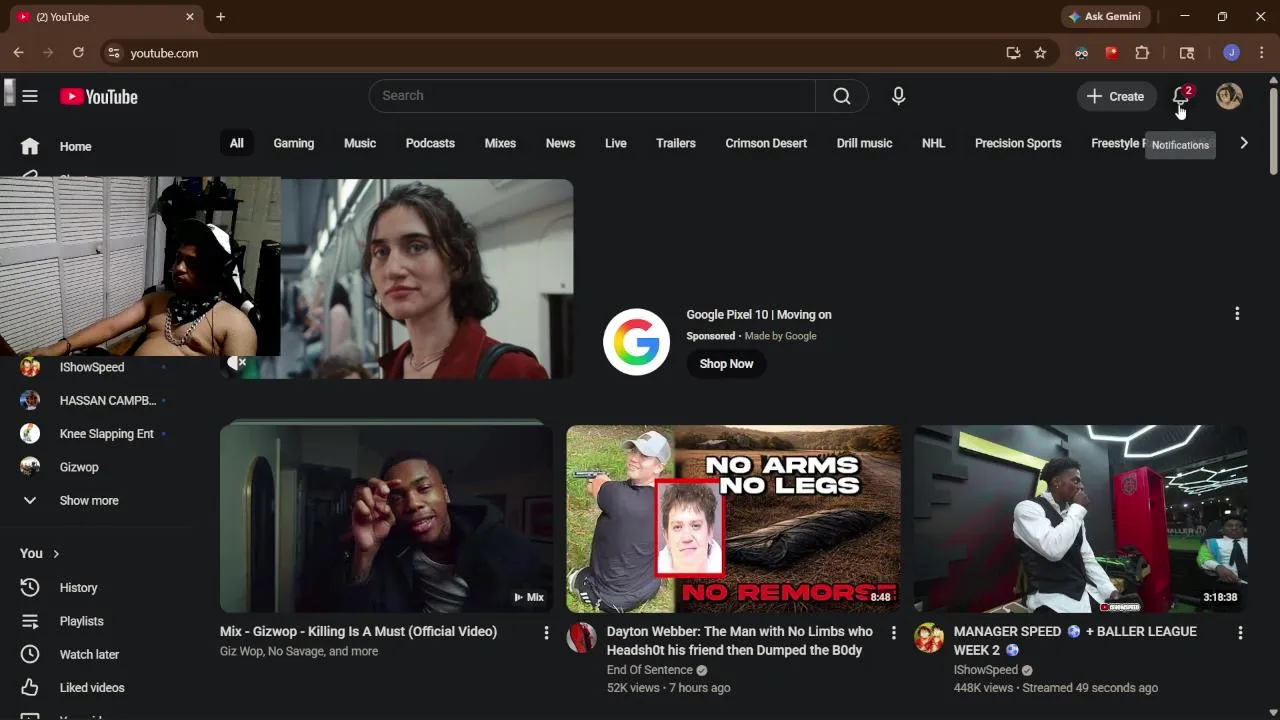Select the Precision Sports chip
Screen dimensions: 1280x720
tap(1018, 143)
